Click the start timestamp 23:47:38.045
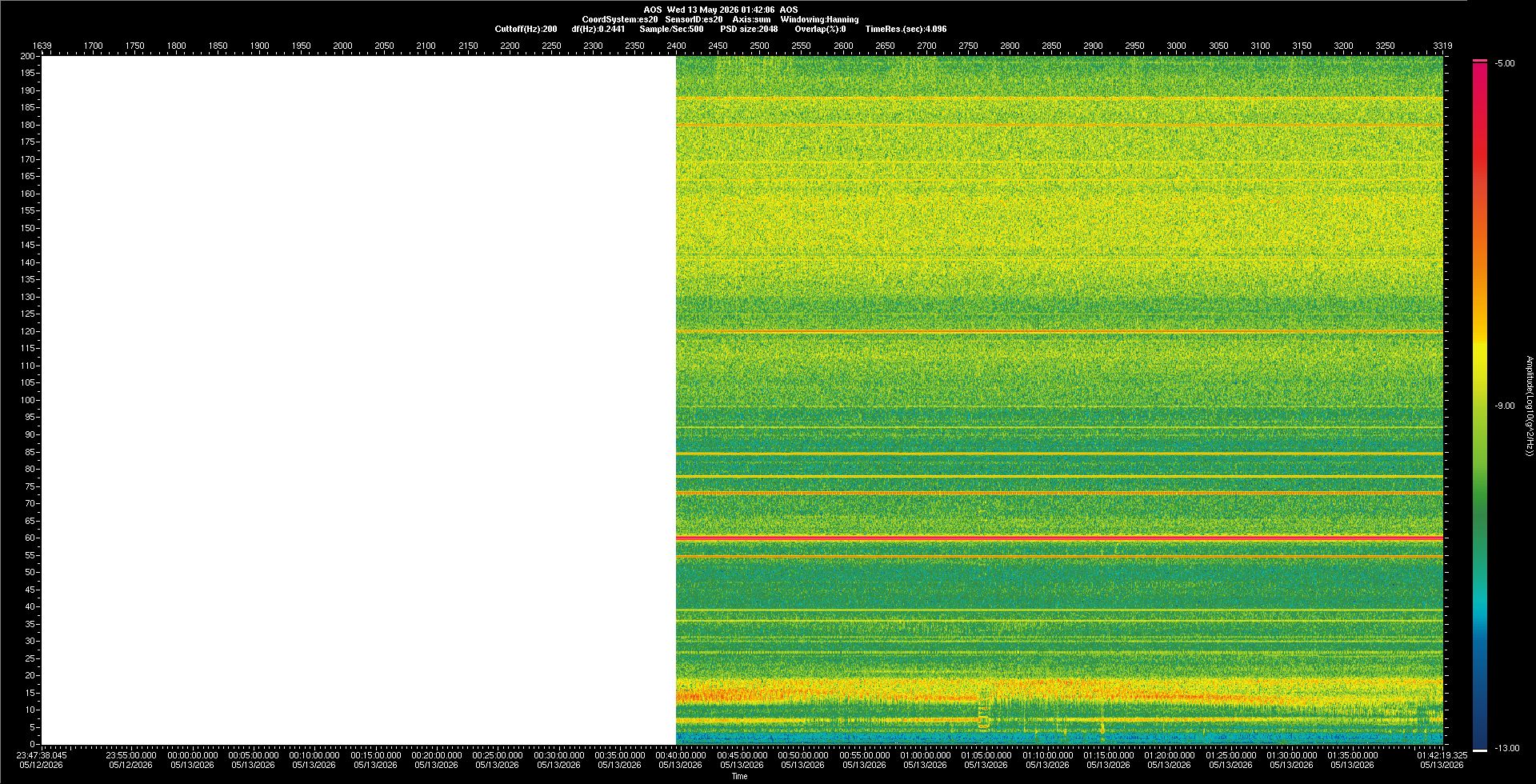Viewport: 1536px width, 784px height. (x=42, y=755)
